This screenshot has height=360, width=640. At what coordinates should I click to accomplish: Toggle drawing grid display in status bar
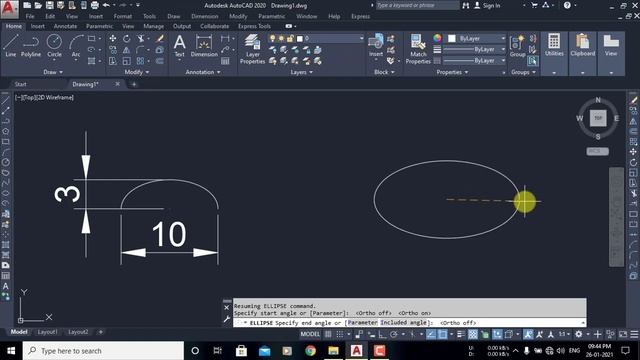point(328,334)
